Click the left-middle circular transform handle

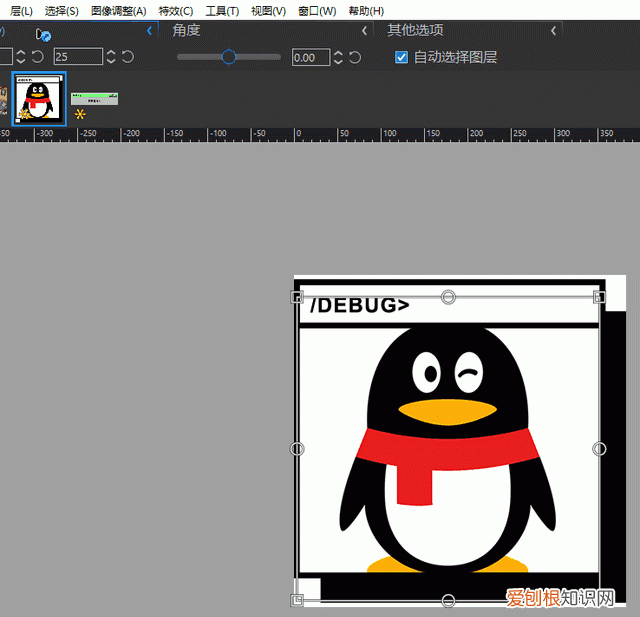[x=297, y=449]
